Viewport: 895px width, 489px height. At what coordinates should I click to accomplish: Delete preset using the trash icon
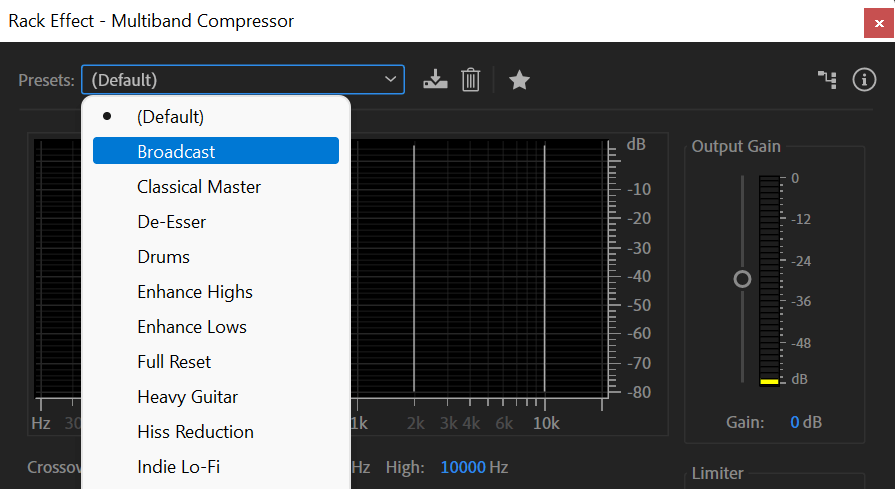tap(470, 80)
